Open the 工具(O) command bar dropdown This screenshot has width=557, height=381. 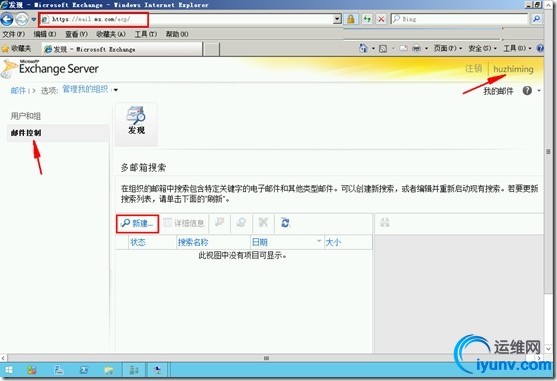click(x=517, y=48)
